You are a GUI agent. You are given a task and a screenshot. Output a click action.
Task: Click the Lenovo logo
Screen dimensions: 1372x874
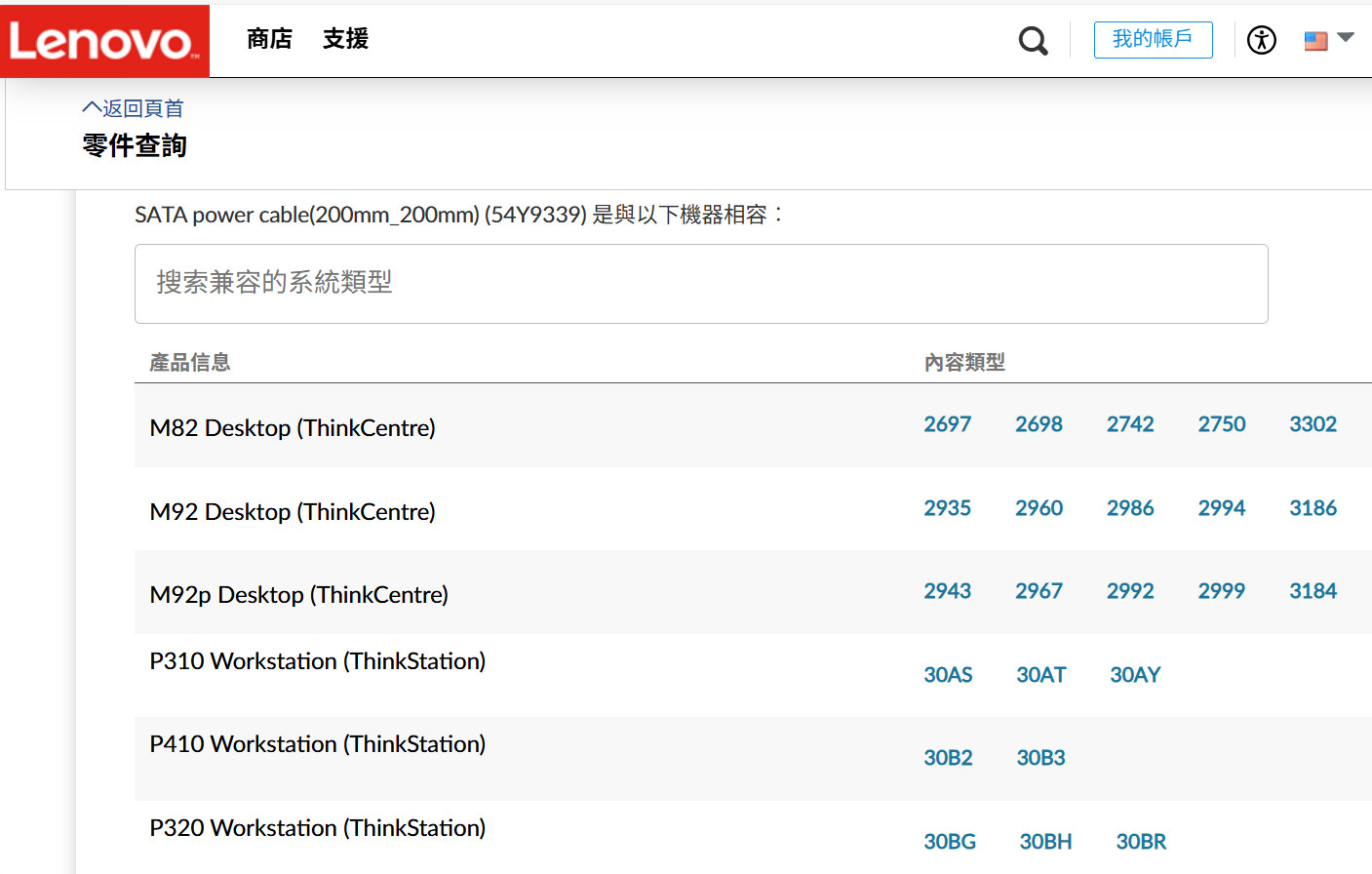click(104, 41)
